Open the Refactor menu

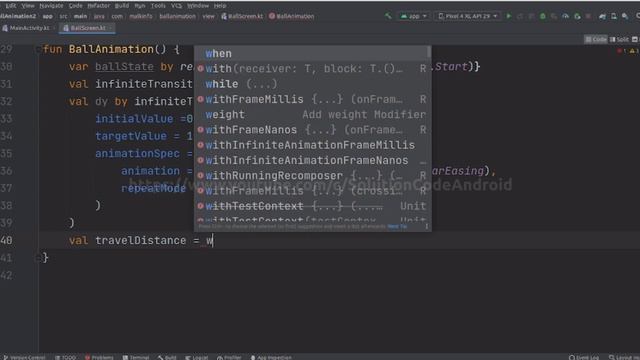pyautogui.click(x=98, y=6)
